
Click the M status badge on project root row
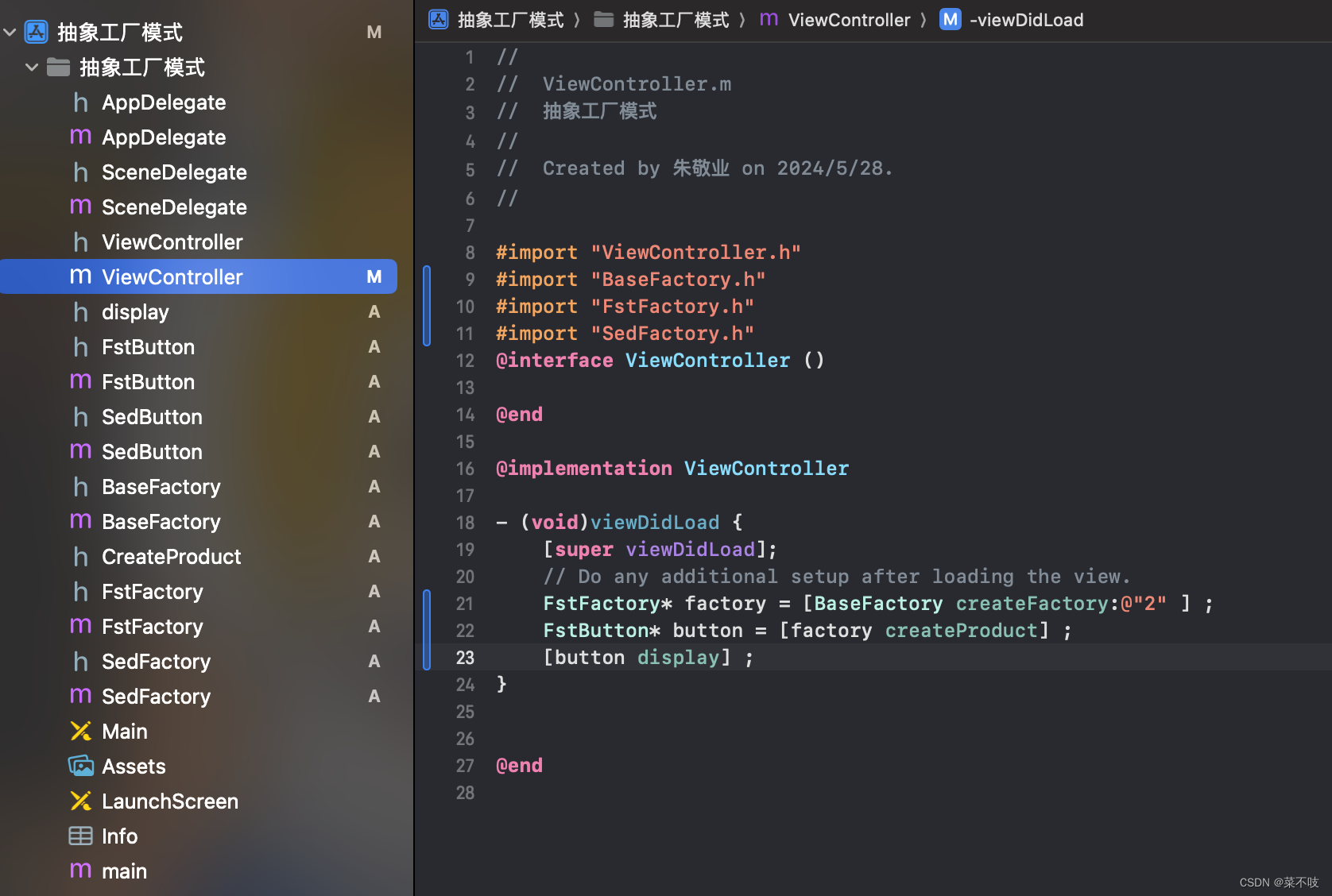pos(374,32)
